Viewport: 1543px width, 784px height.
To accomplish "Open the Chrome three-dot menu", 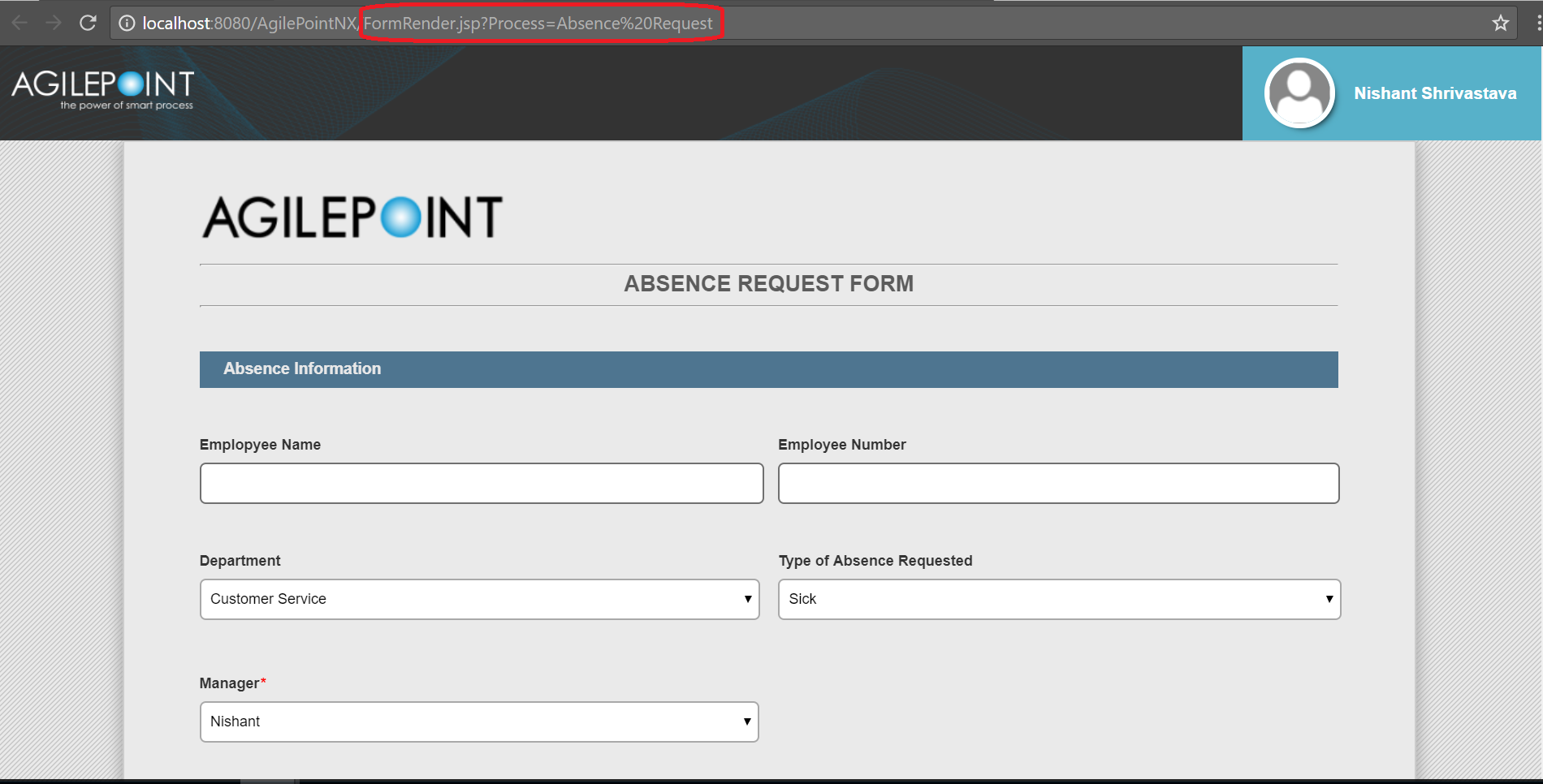I will click(x=1538, y=24).
